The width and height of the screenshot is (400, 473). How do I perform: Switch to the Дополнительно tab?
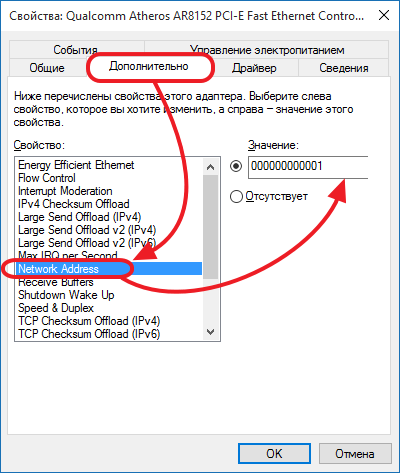click(149, 66)
